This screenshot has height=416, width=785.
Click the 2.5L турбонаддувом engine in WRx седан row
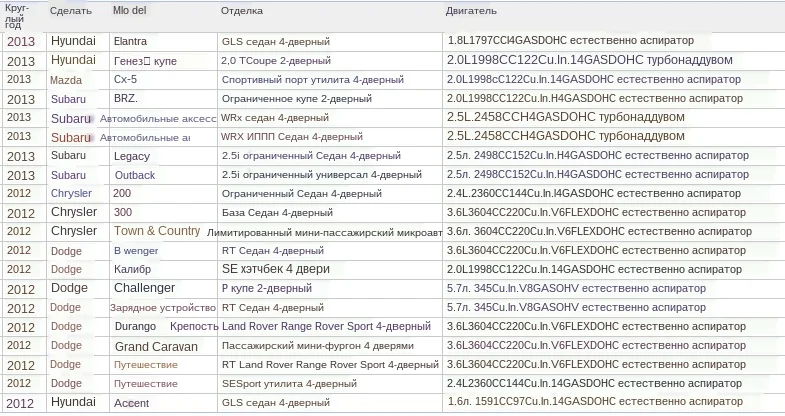click(x=566, y=117)
